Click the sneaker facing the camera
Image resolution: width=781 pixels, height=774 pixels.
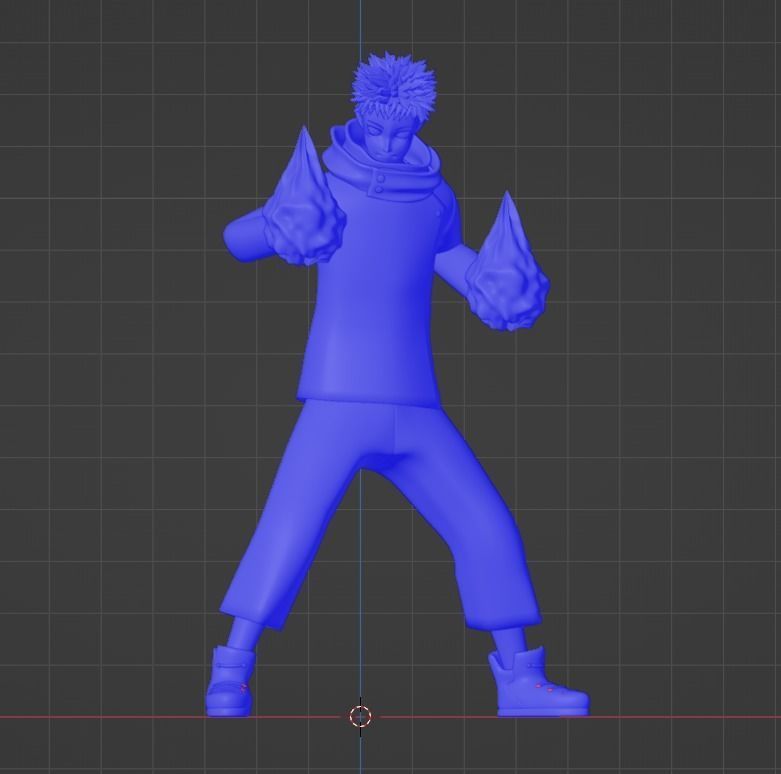pos(230,681)
